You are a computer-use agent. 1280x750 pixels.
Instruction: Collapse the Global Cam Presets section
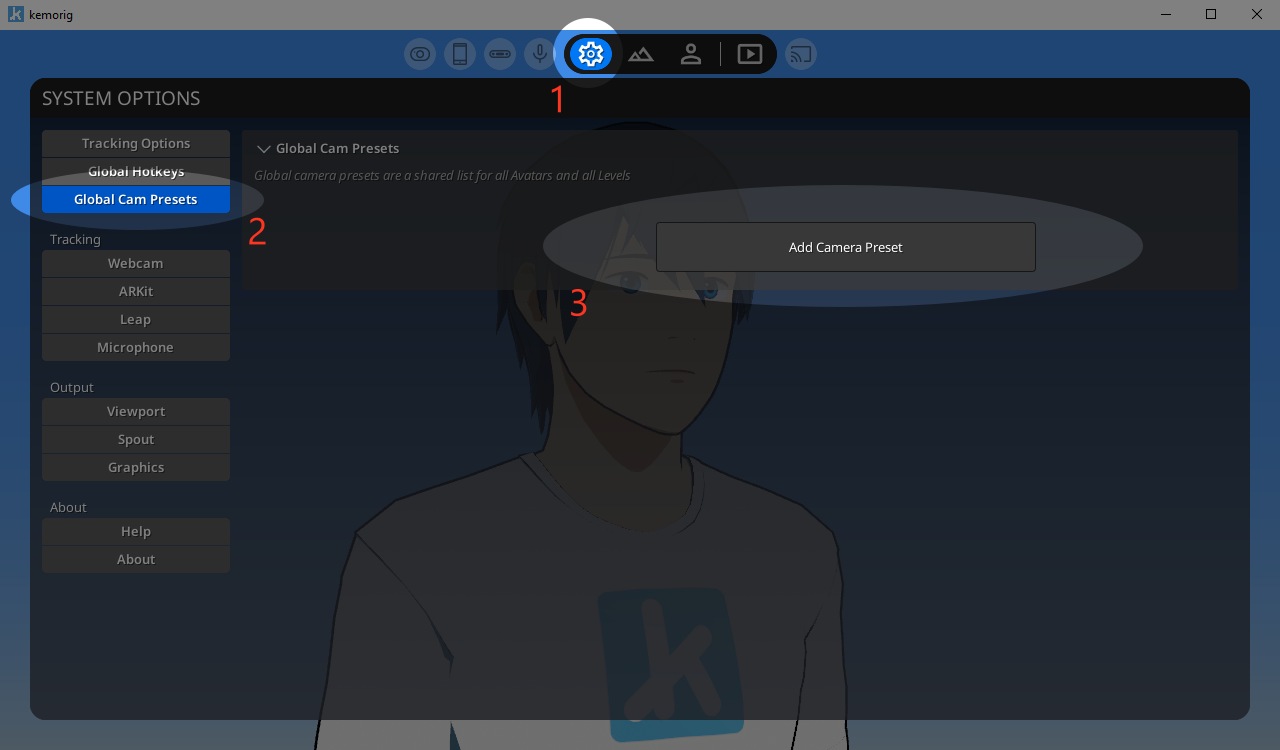pos(264,149)
